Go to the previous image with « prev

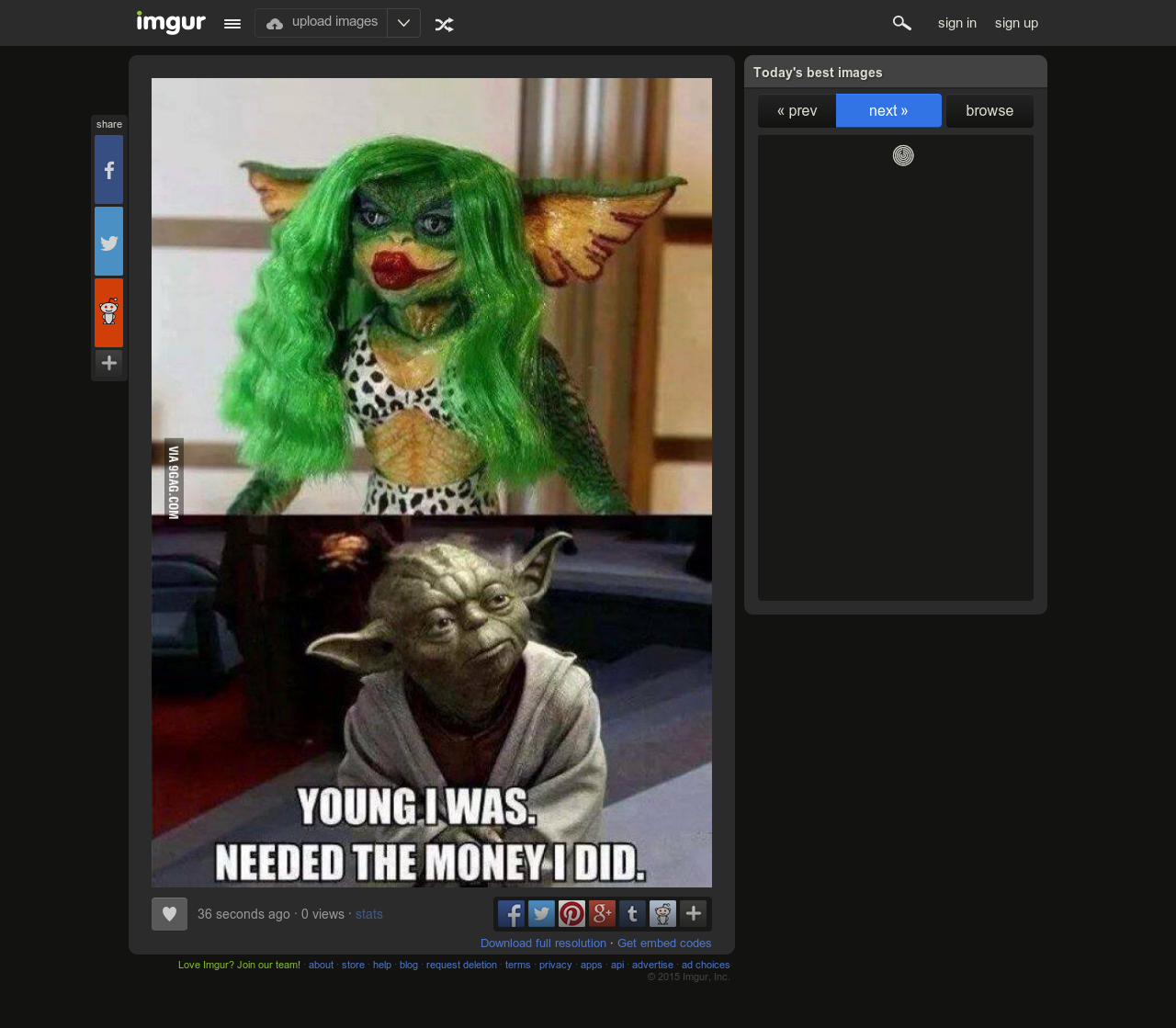click(x=797, y=111)
